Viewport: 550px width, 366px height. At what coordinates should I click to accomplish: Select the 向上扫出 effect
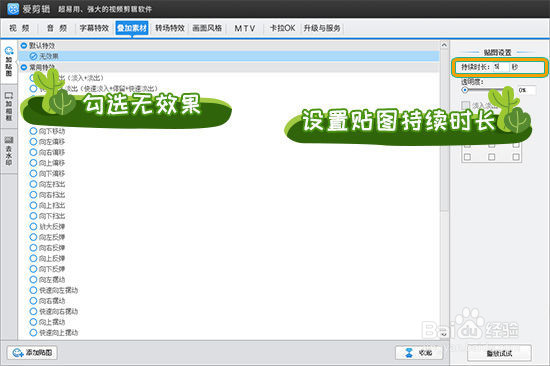pos(47,205)
